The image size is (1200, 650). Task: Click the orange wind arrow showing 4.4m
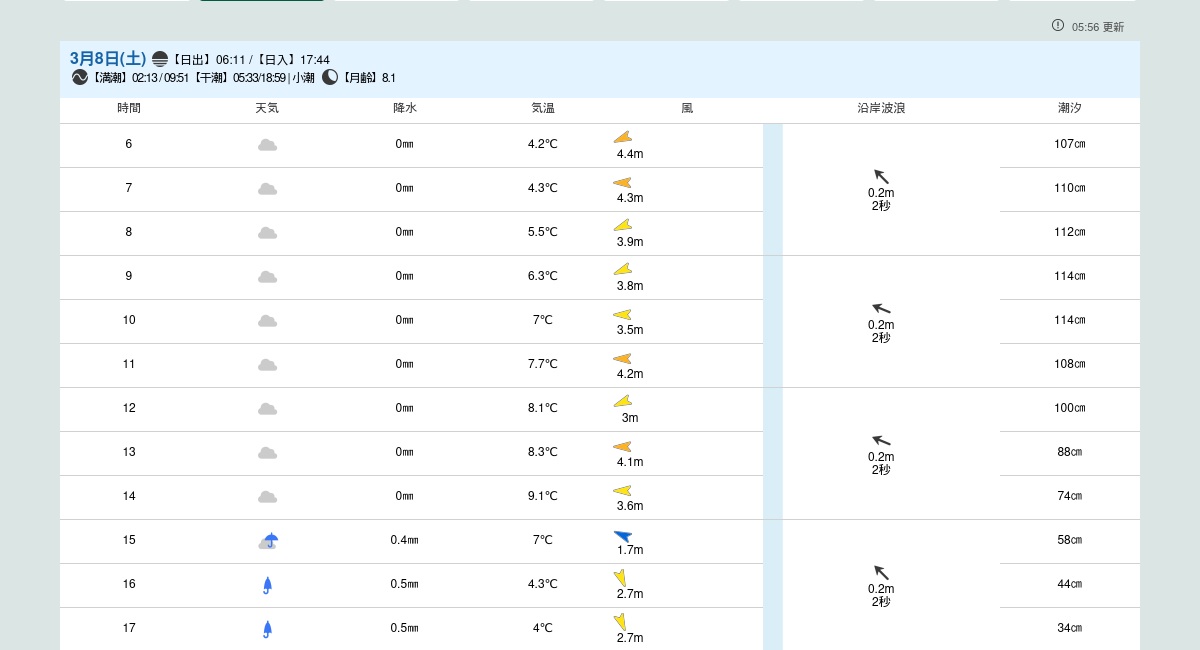(622, 138)
